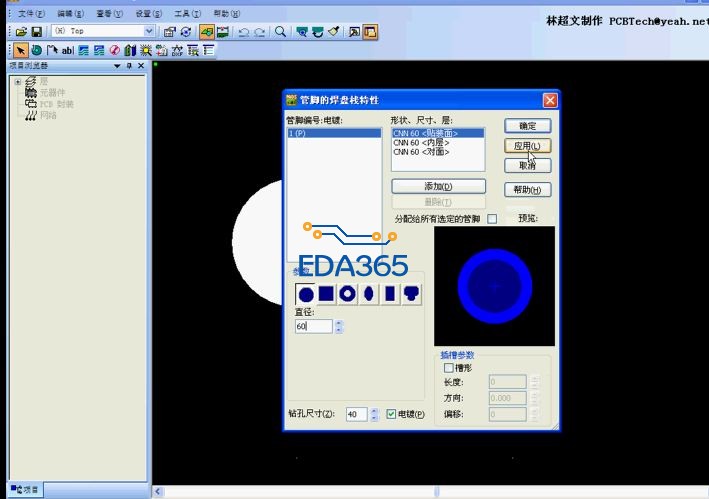Click the cycle selection icon with circular arrows

pyautogui.click(x=186, y=32)
